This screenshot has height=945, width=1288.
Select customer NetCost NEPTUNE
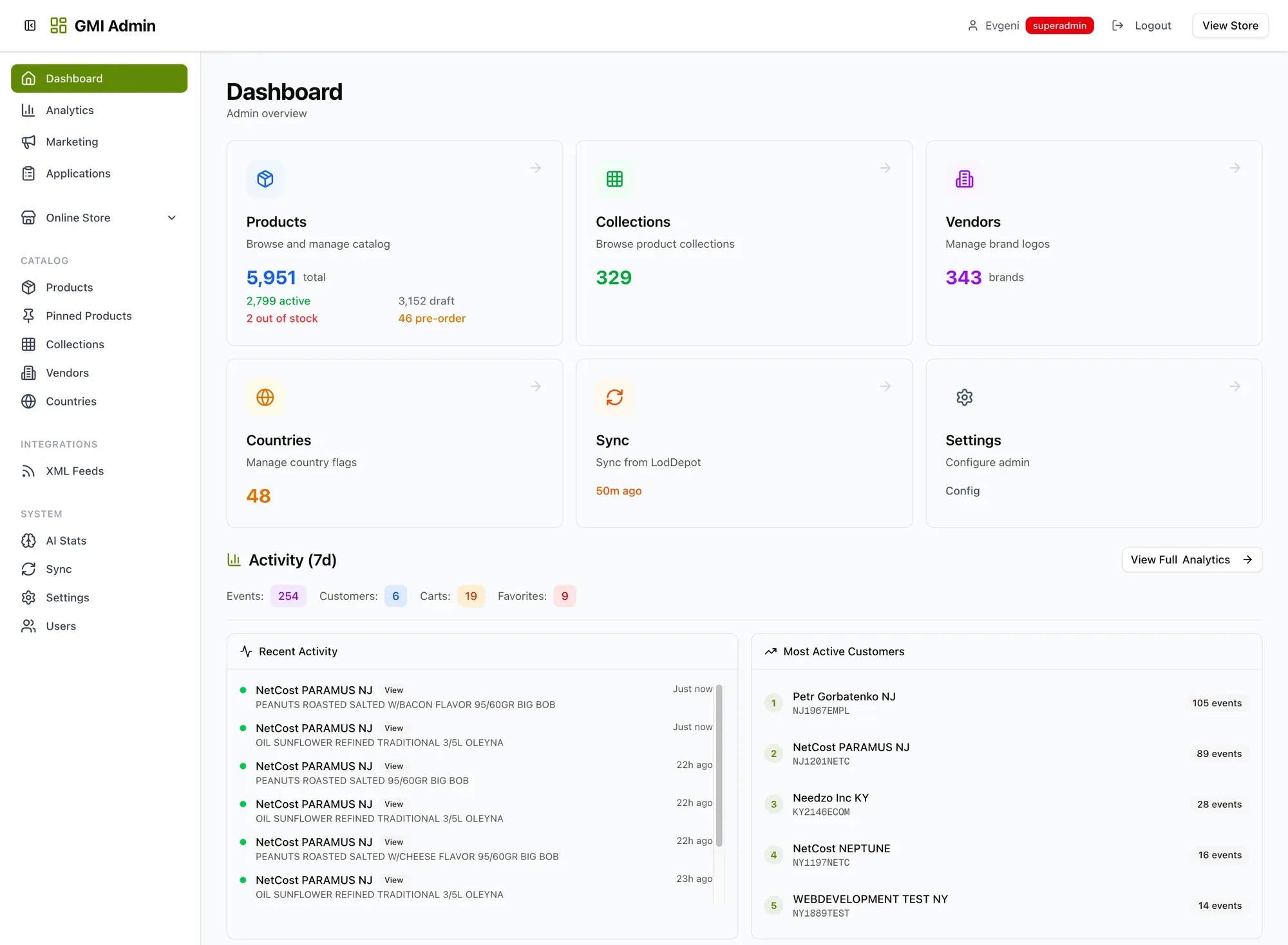tap(1007, 855)
